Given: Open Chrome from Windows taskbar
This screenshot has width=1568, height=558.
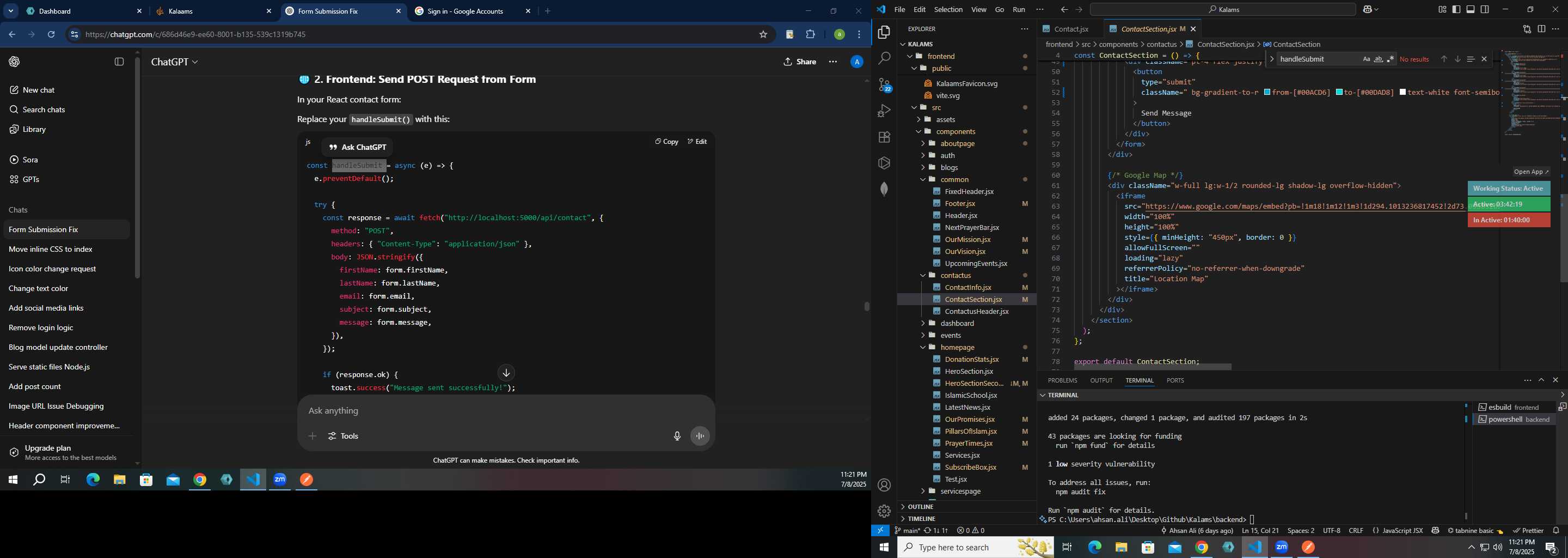Looking at the screenshot, I should click(x=1202, y=548).
